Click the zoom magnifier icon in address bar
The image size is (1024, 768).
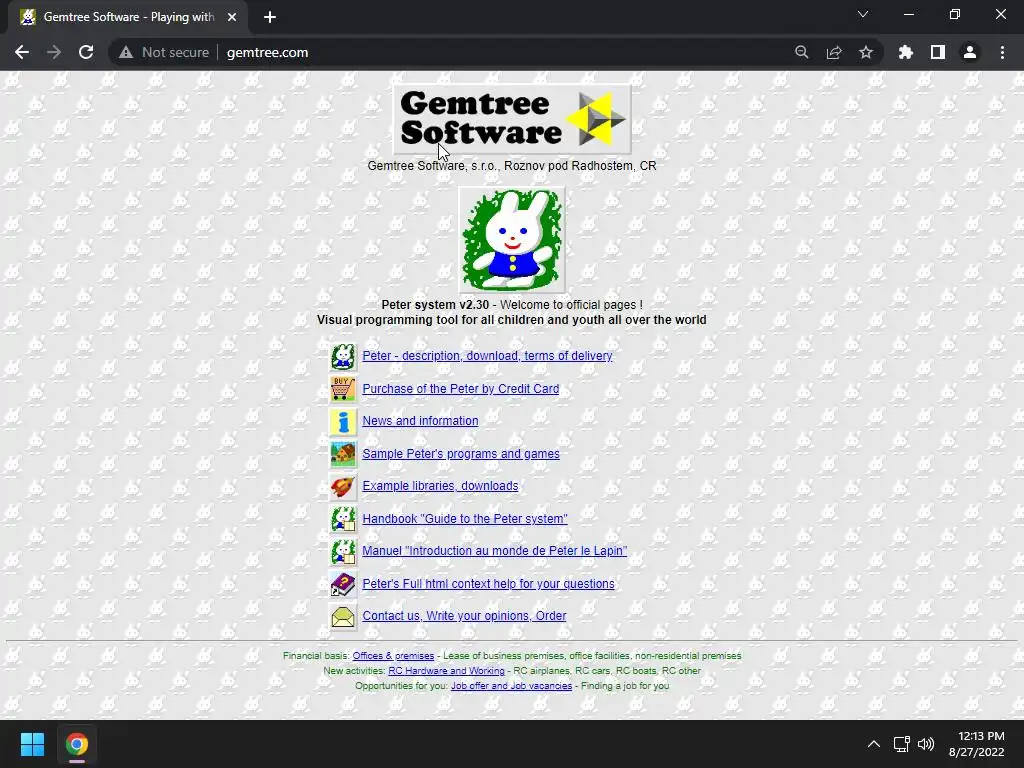[802, 52]
